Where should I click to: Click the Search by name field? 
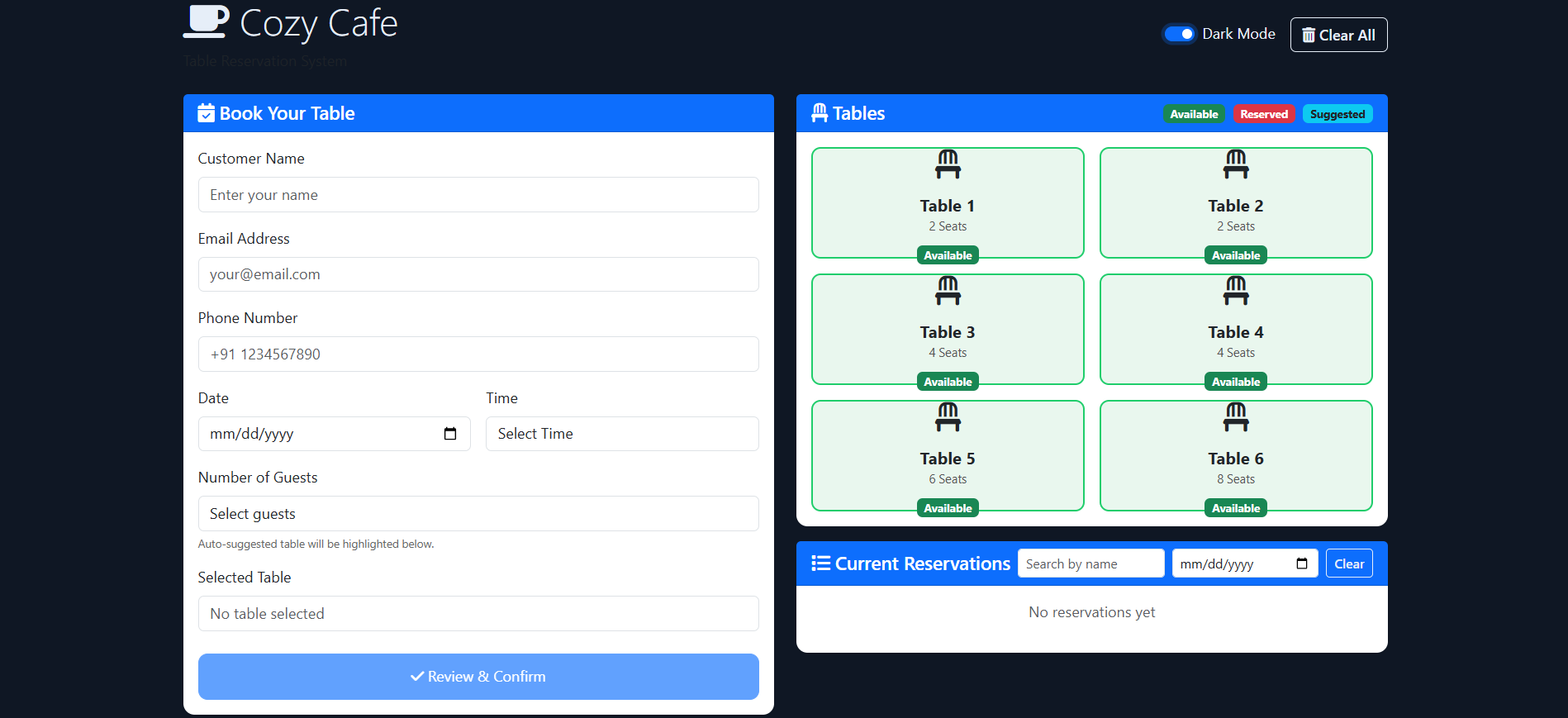[x=1090, y=563]
